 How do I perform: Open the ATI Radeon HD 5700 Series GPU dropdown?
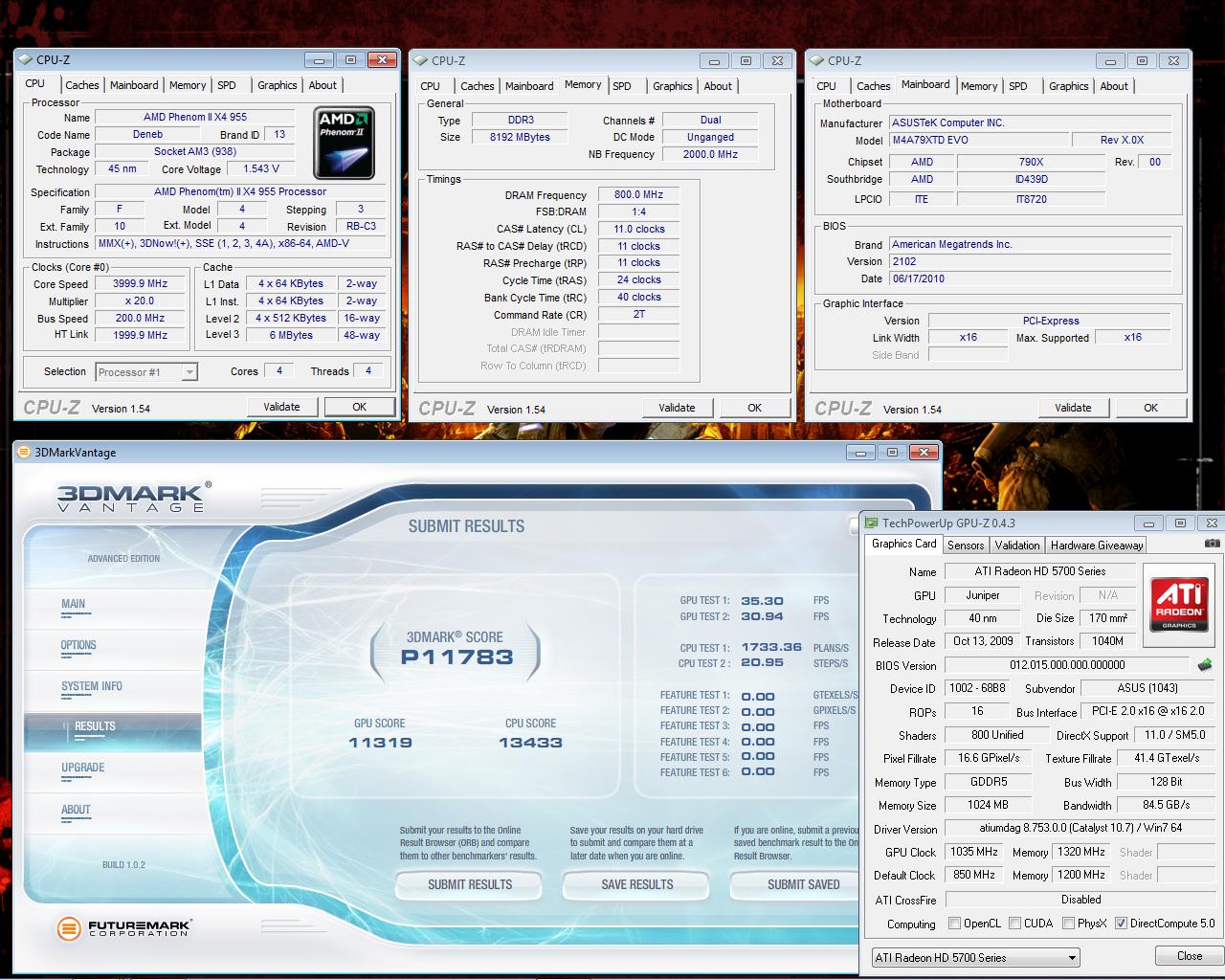click(975, 957)
